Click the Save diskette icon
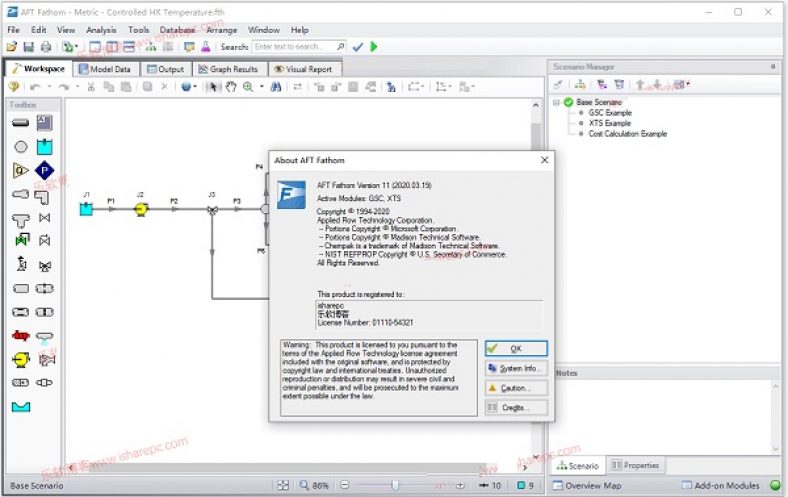This screenshot has width=788, height=497. pyautogui.click(x=28, y=47)
